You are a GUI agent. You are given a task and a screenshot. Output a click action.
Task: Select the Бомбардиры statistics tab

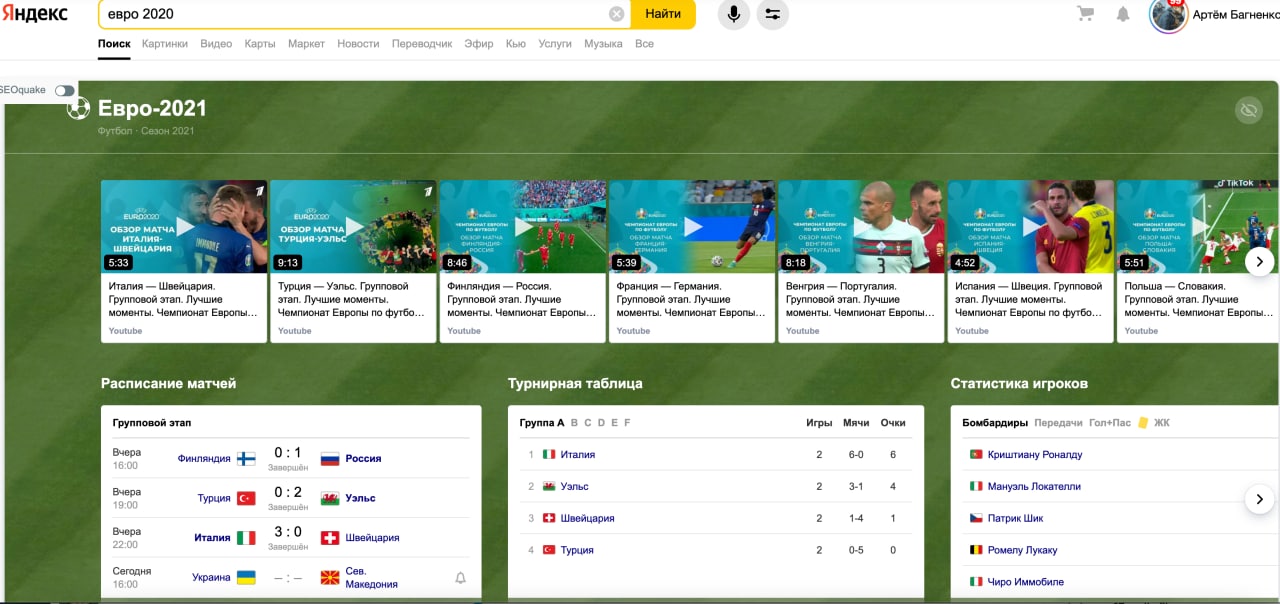tap(995, 423)
